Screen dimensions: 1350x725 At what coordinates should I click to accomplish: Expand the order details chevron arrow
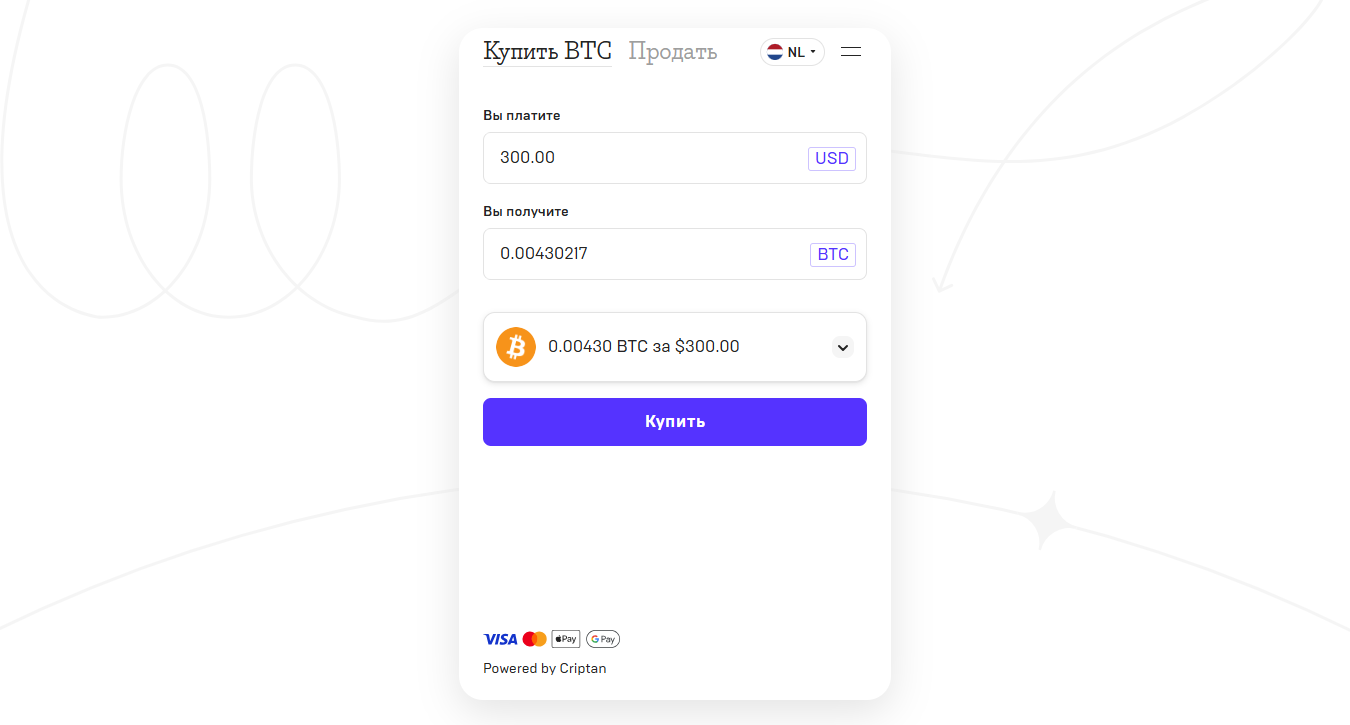(x=843, y=347)
